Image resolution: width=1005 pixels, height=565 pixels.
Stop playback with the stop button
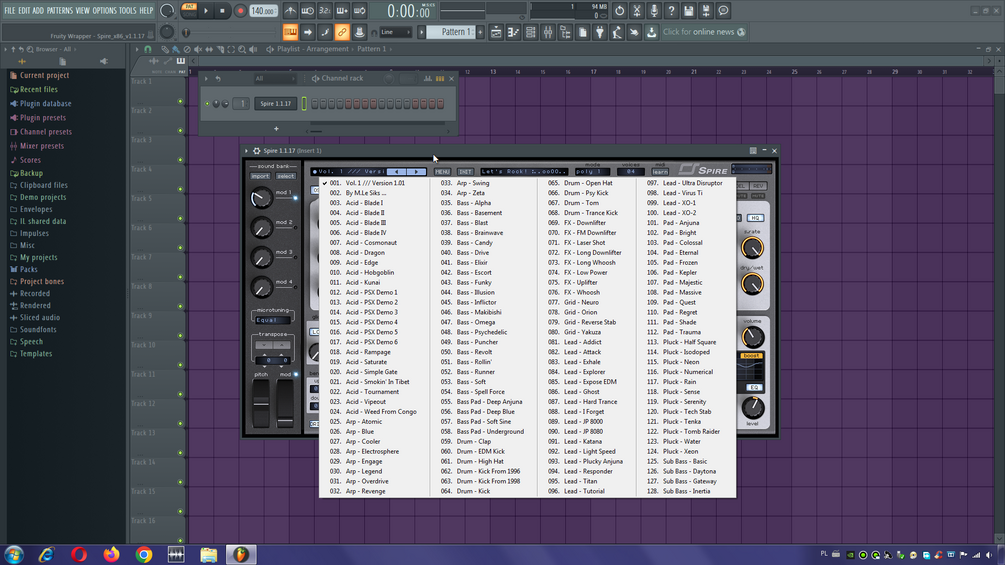(222, 10)
